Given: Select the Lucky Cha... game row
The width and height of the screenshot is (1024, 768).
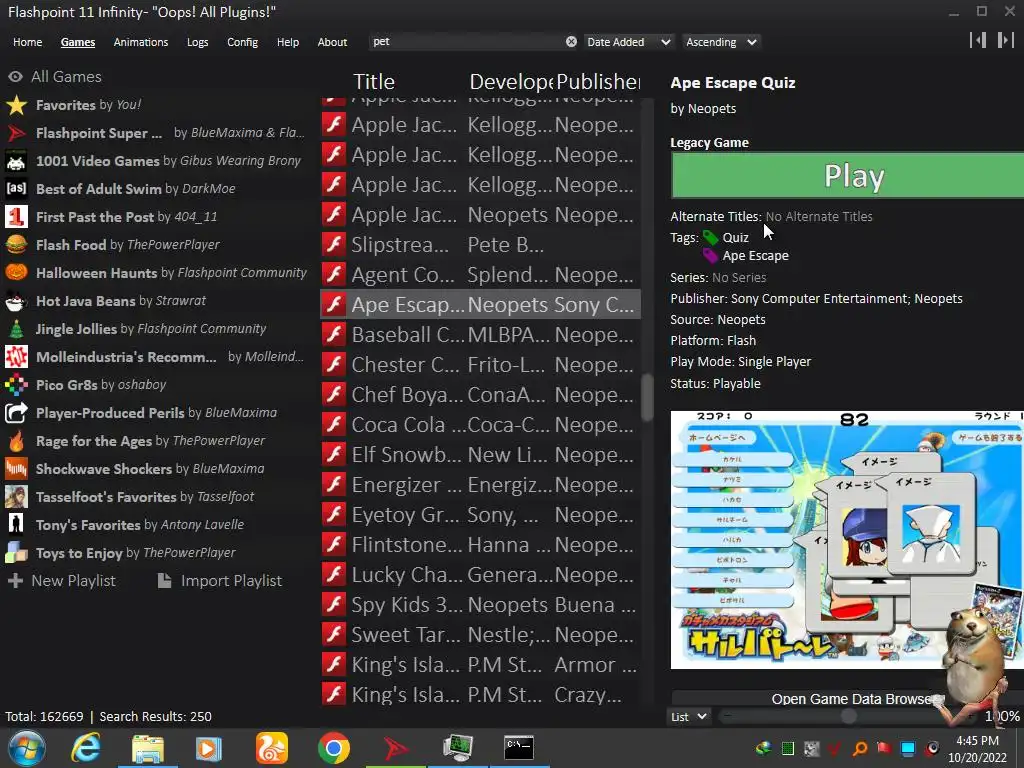Looking at the screenshot, I should point(480,574).
